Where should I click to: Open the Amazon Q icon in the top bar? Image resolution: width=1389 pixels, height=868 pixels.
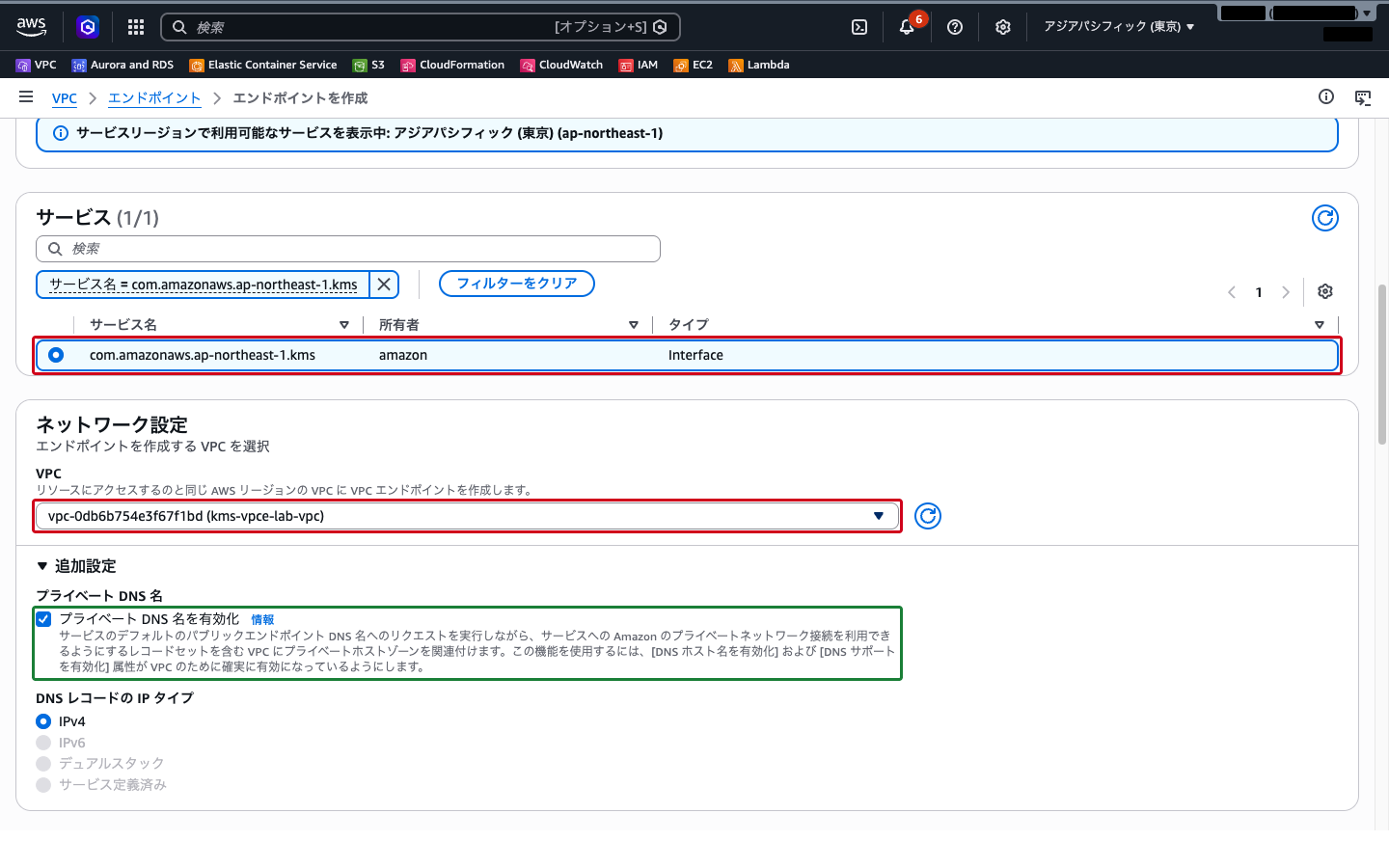pos(88,27)
